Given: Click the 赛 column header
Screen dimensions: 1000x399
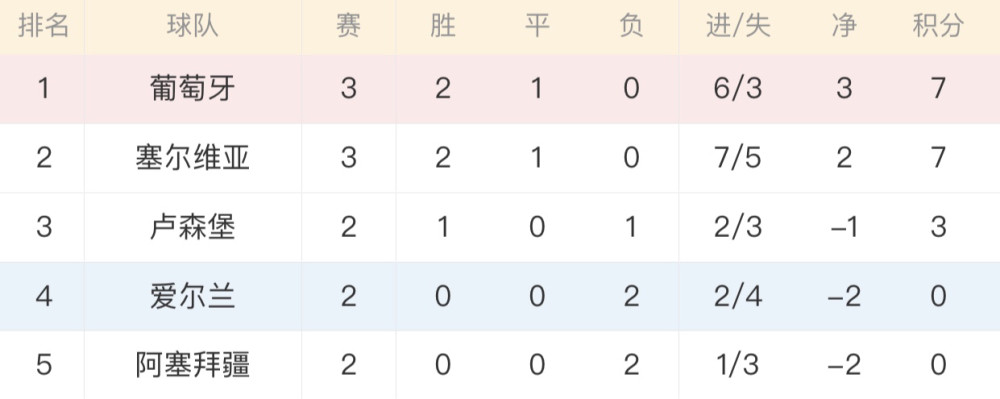Looking at the screenshot, I should (x=348, y=27).
